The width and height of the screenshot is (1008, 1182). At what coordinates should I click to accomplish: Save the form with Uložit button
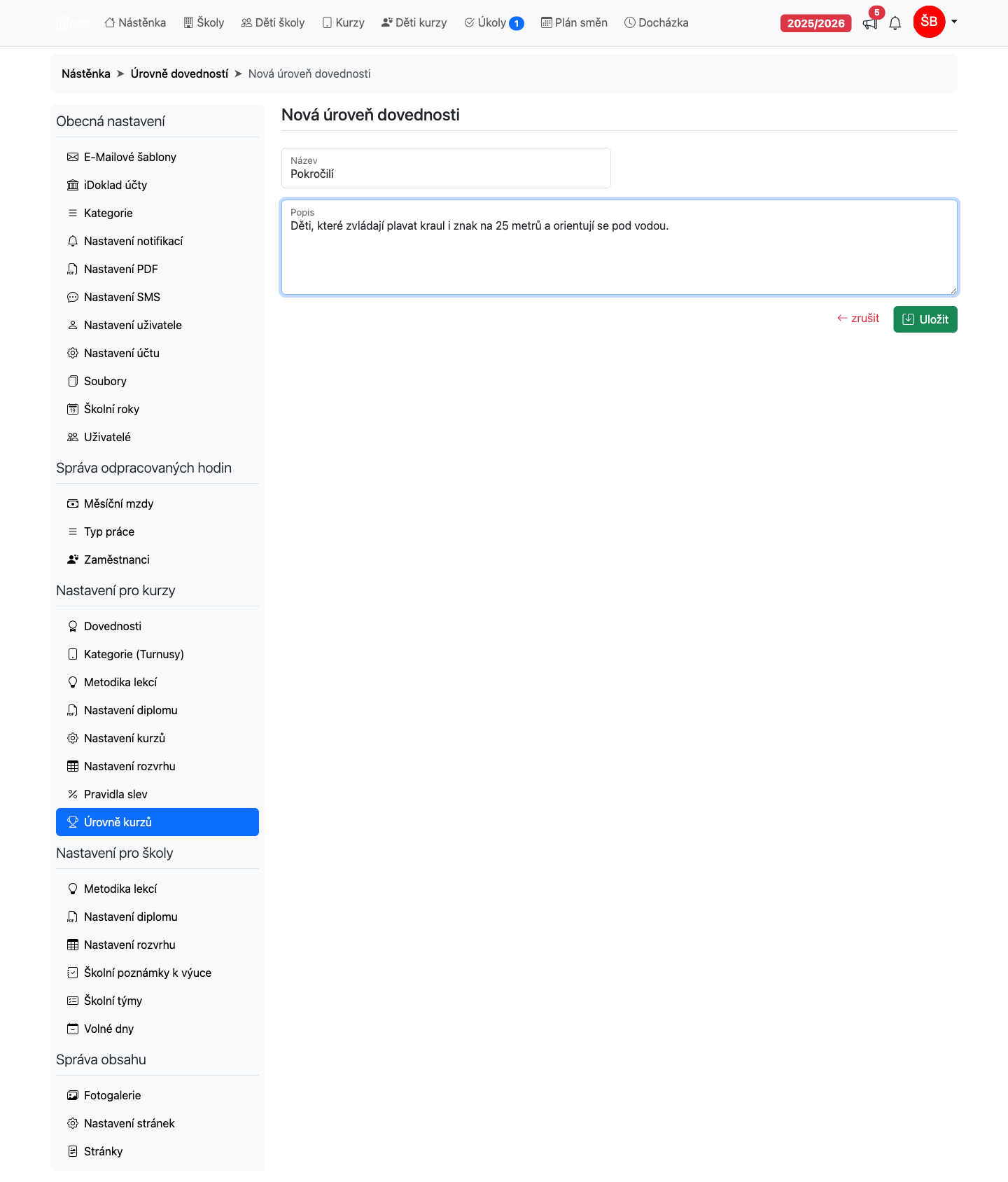925,319
